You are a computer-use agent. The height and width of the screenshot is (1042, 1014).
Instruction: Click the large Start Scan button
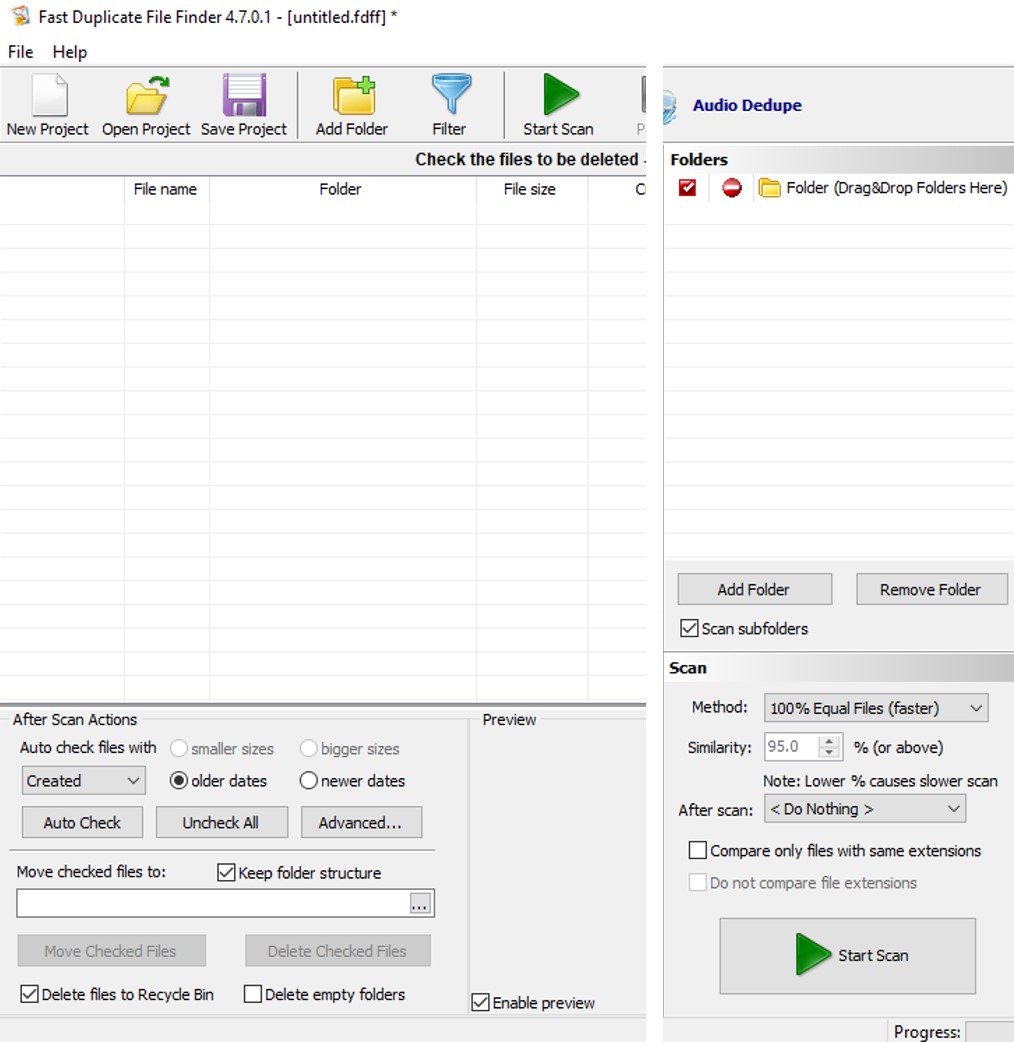tap(848, 956)
